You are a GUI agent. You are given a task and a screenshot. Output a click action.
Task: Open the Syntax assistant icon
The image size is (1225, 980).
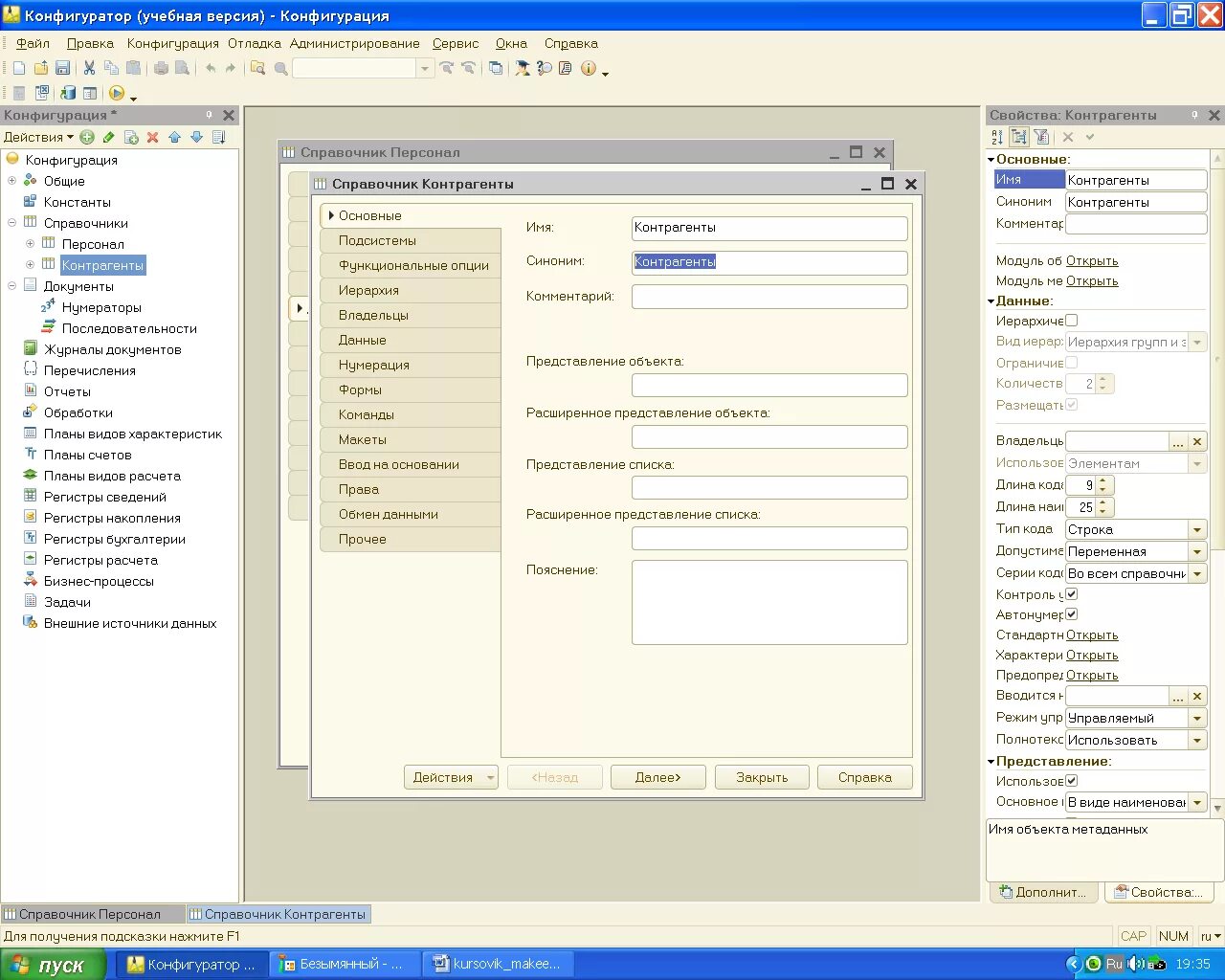click(x=523, y=68)
